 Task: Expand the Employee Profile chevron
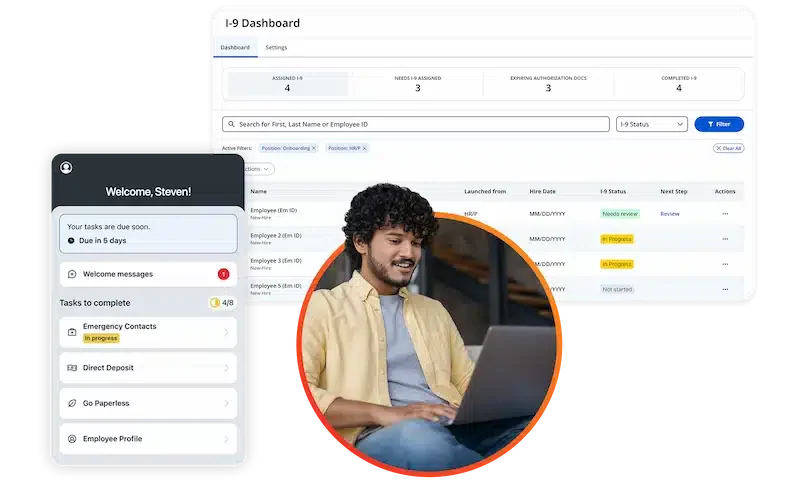(x=226, y=439)
